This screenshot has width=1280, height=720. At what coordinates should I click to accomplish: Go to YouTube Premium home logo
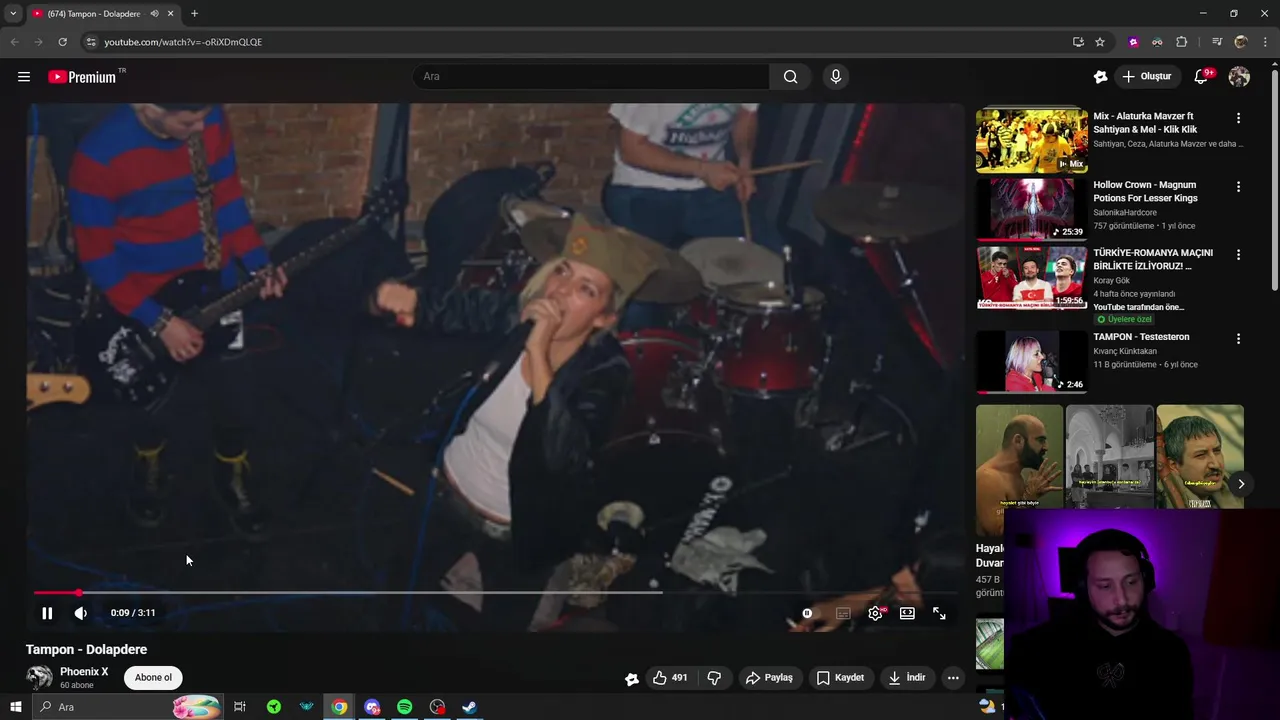[82, 77]
